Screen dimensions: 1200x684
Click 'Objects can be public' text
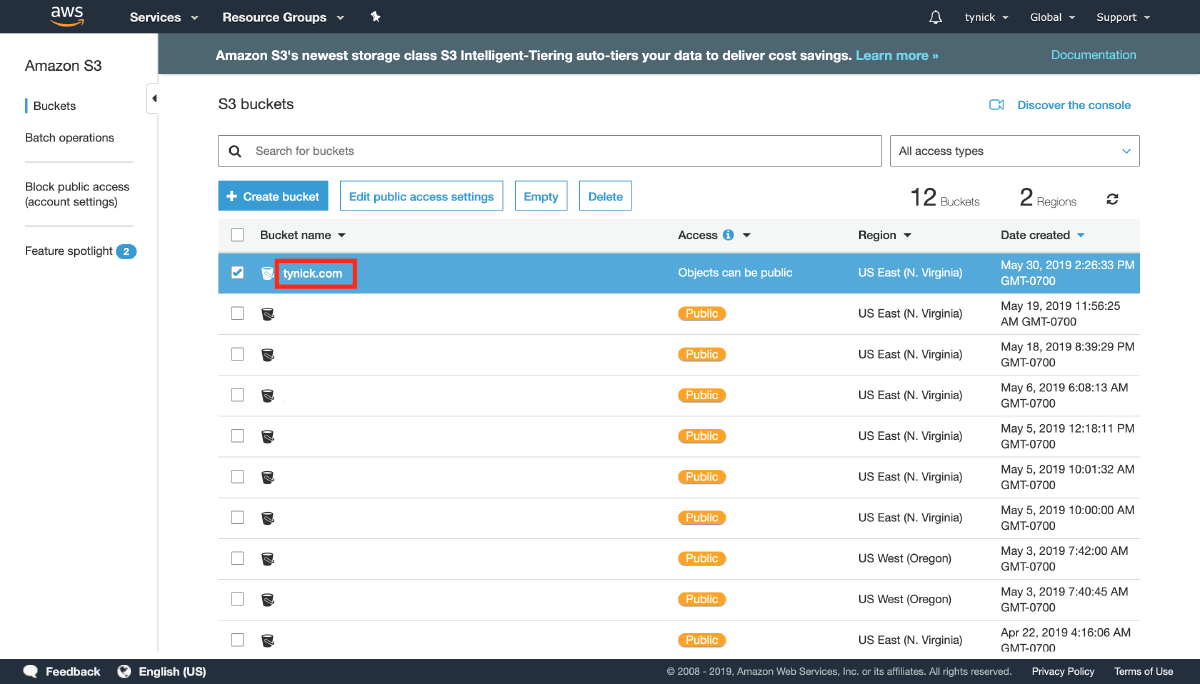click(735, 273)
